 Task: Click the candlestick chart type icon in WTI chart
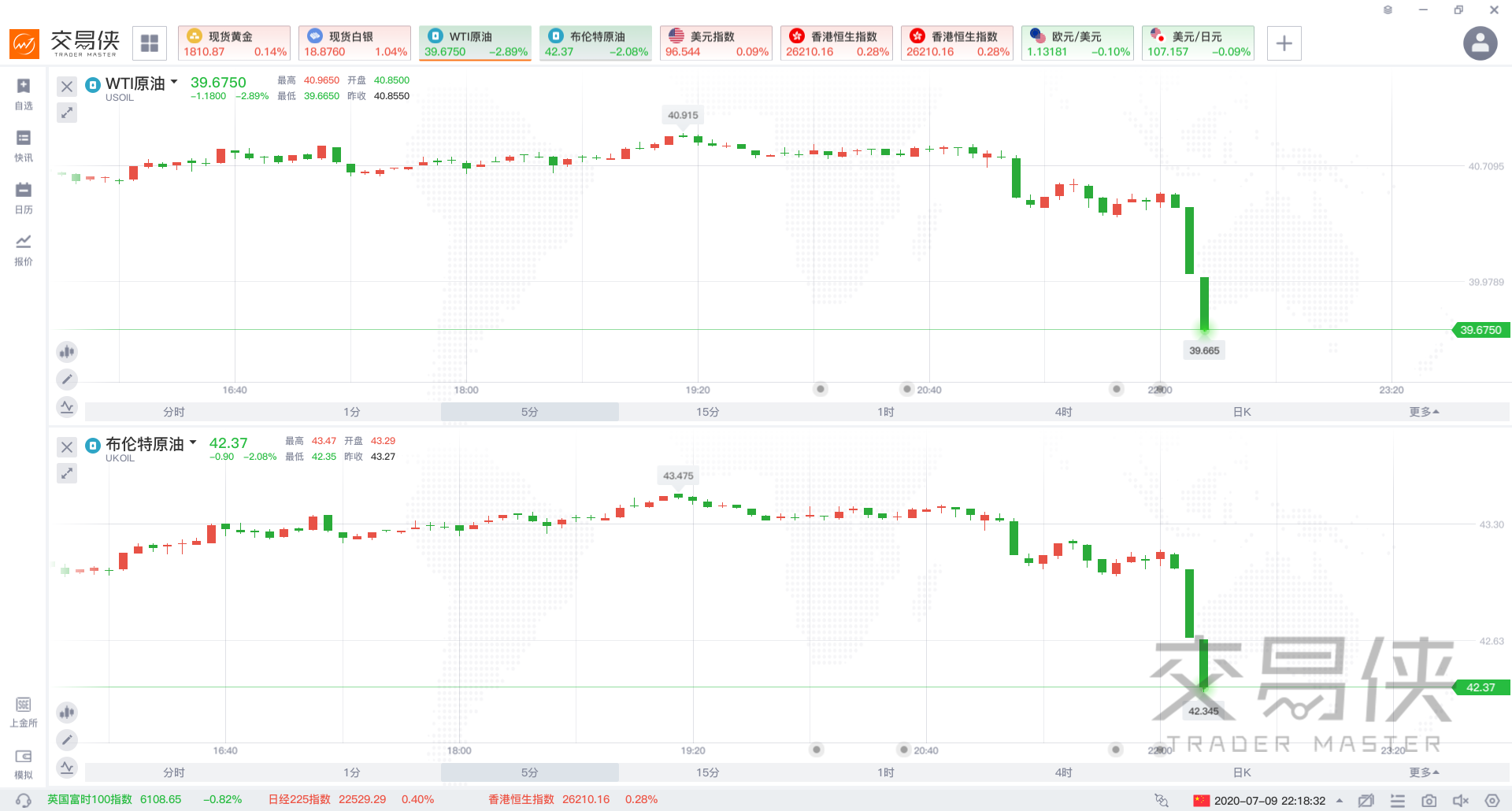click(x=67, y=352)
